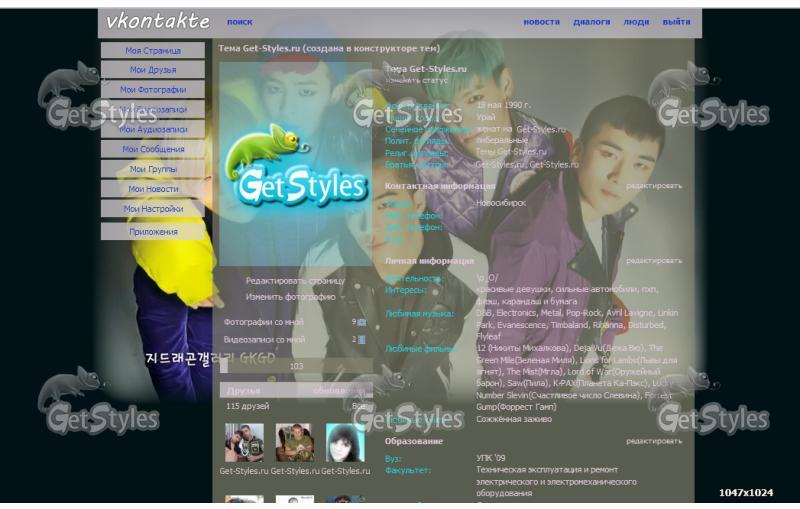Click изменить статус link
Screen dimensions: 800x509
(x=416, y=80)
